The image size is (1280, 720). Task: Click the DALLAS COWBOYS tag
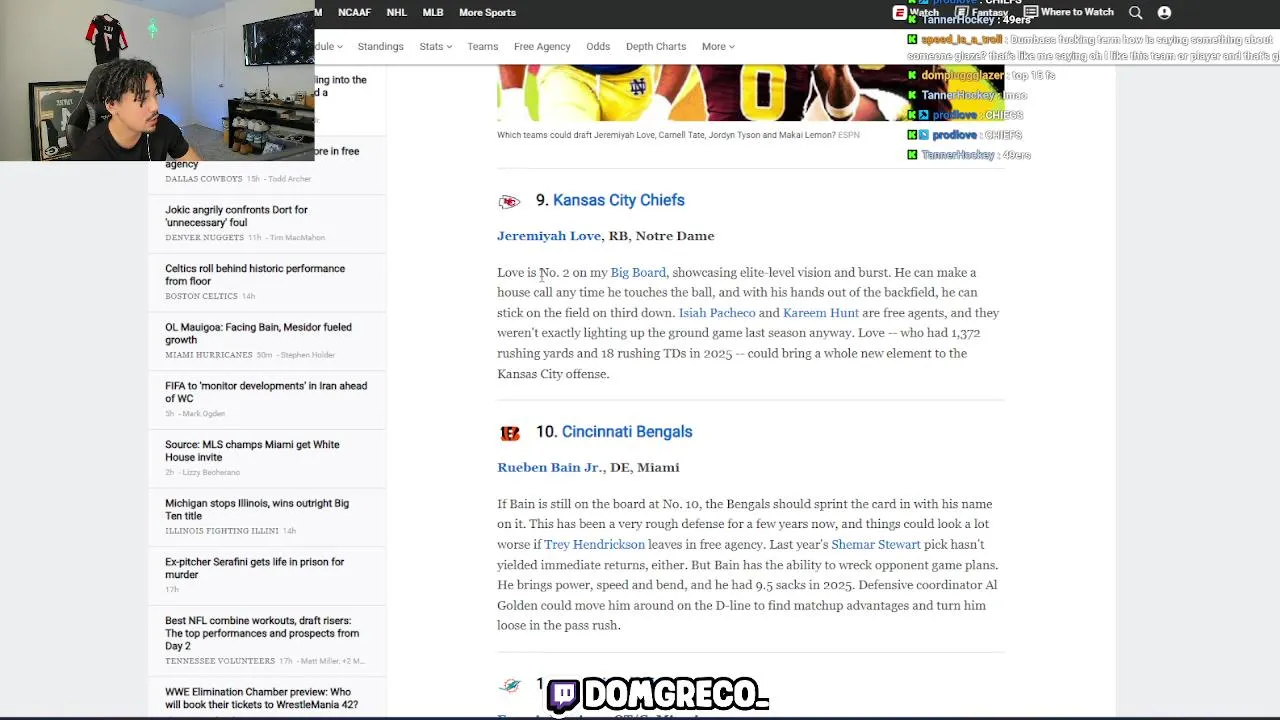pos(203,179)
